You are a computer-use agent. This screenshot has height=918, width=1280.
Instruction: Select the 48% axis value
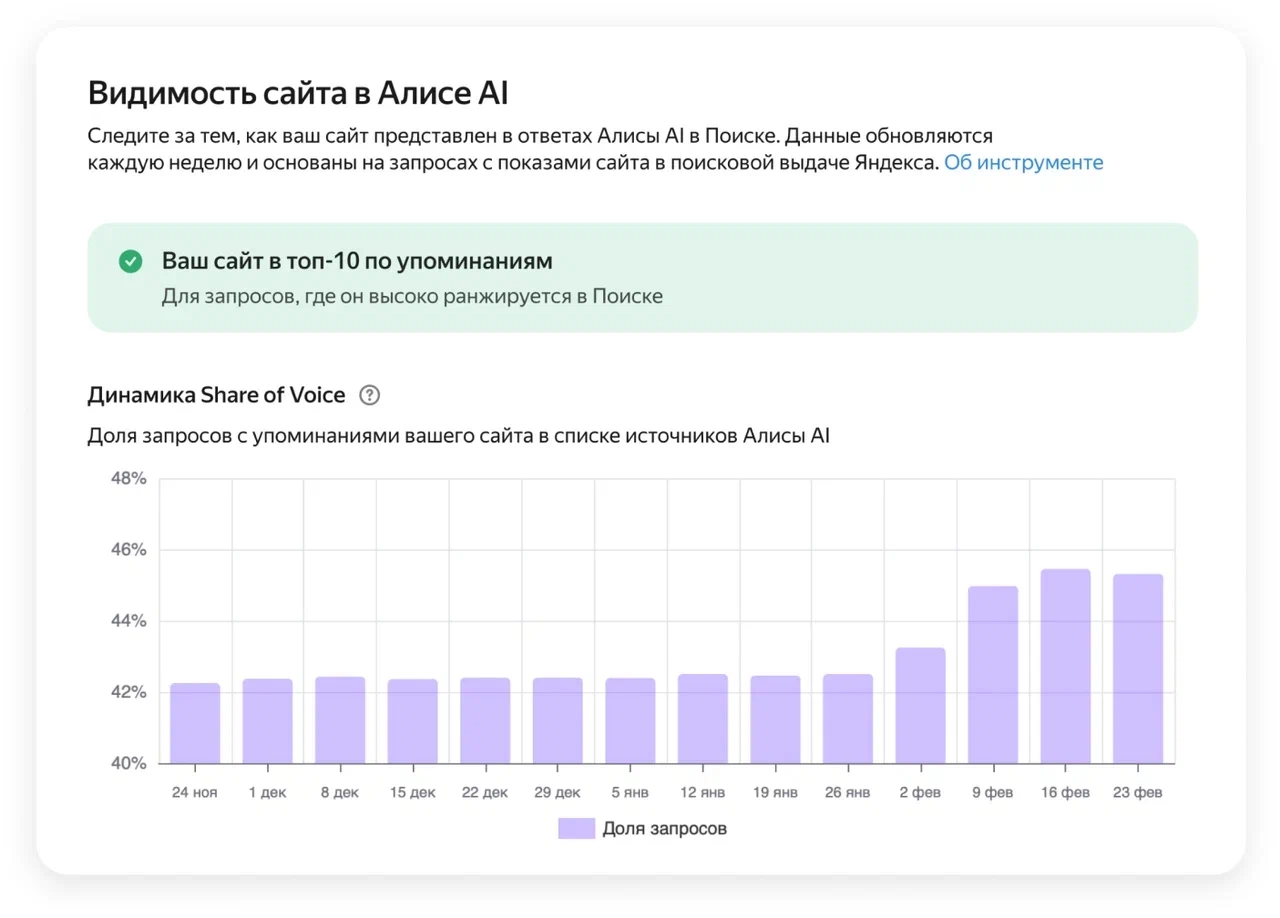coord(128,478)
